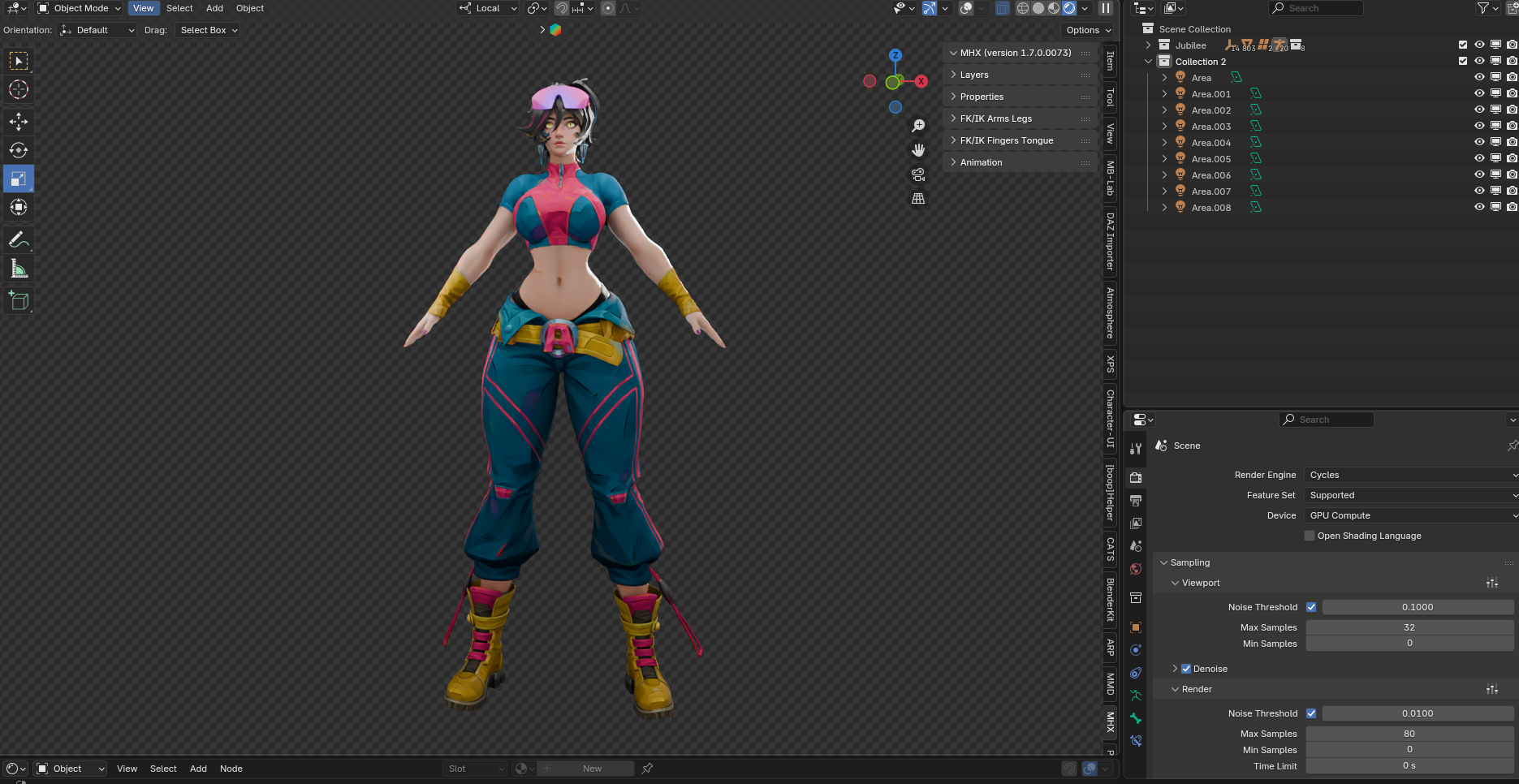This screenshot has width=1519, height=784.
Task: Click the pan view hand icon
Action: click(918, 150)
